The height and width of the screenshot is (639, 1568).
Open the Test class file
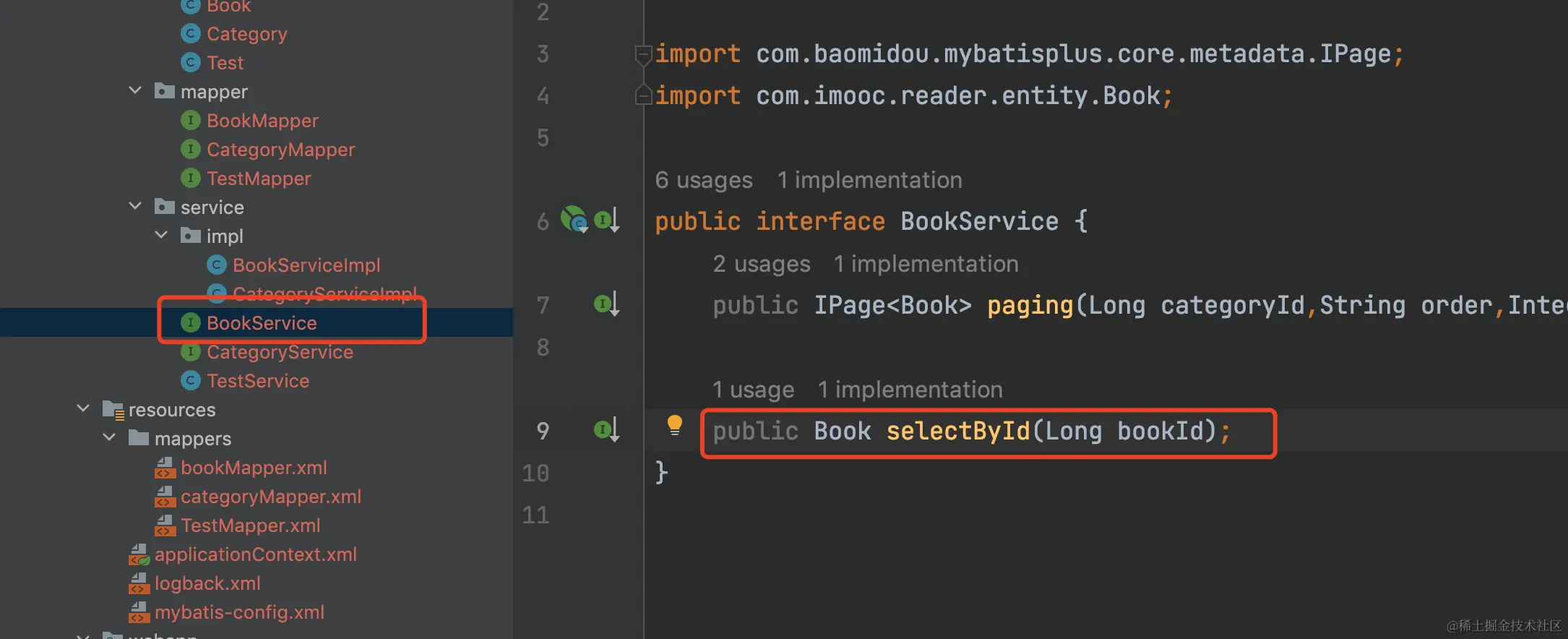point(225,63)
